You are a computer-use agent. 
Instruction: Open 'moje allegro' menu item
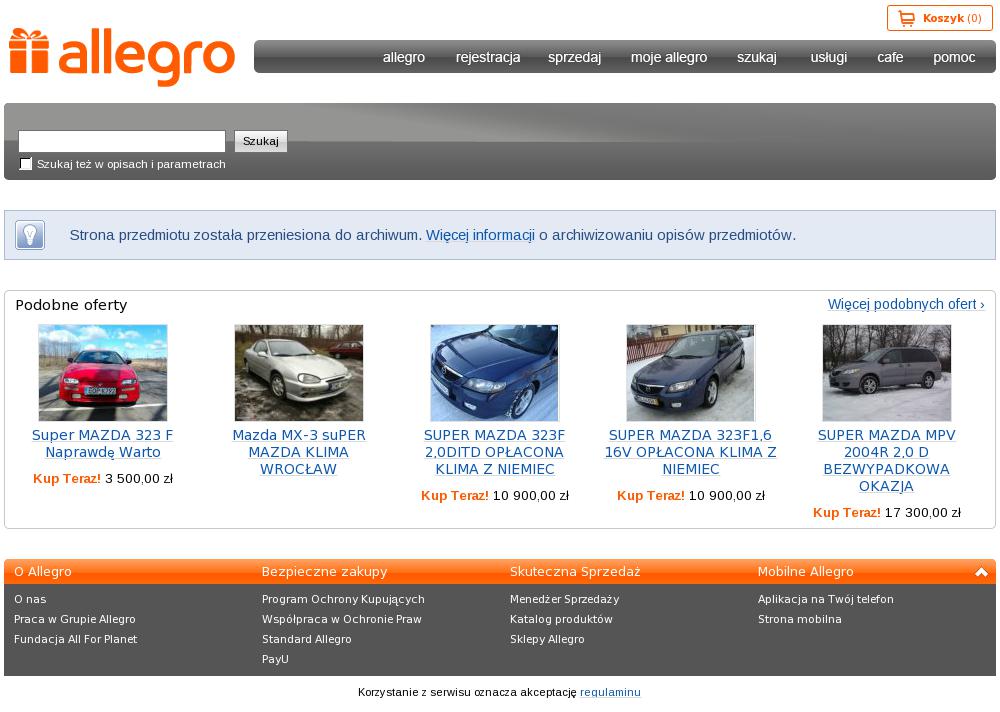[x=669, y=57]
